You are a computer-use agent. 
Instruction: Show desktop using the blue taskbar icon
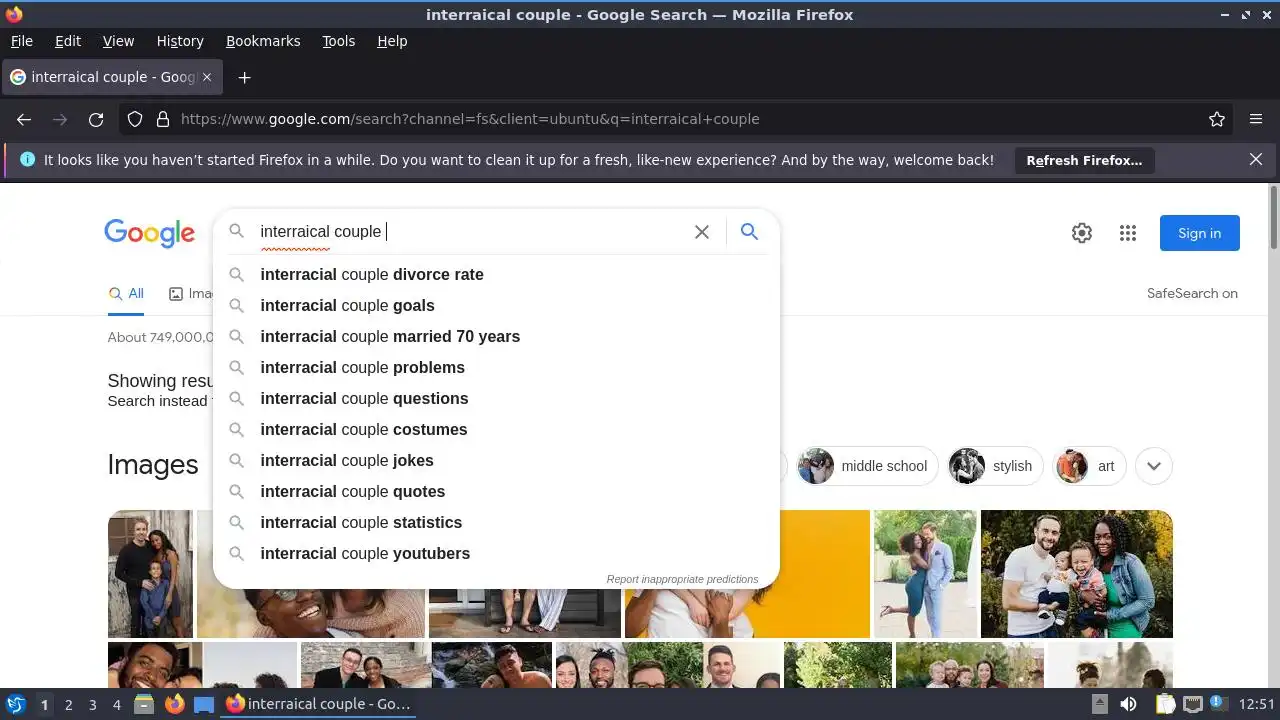pyautogui.click(x=204, y=704)
